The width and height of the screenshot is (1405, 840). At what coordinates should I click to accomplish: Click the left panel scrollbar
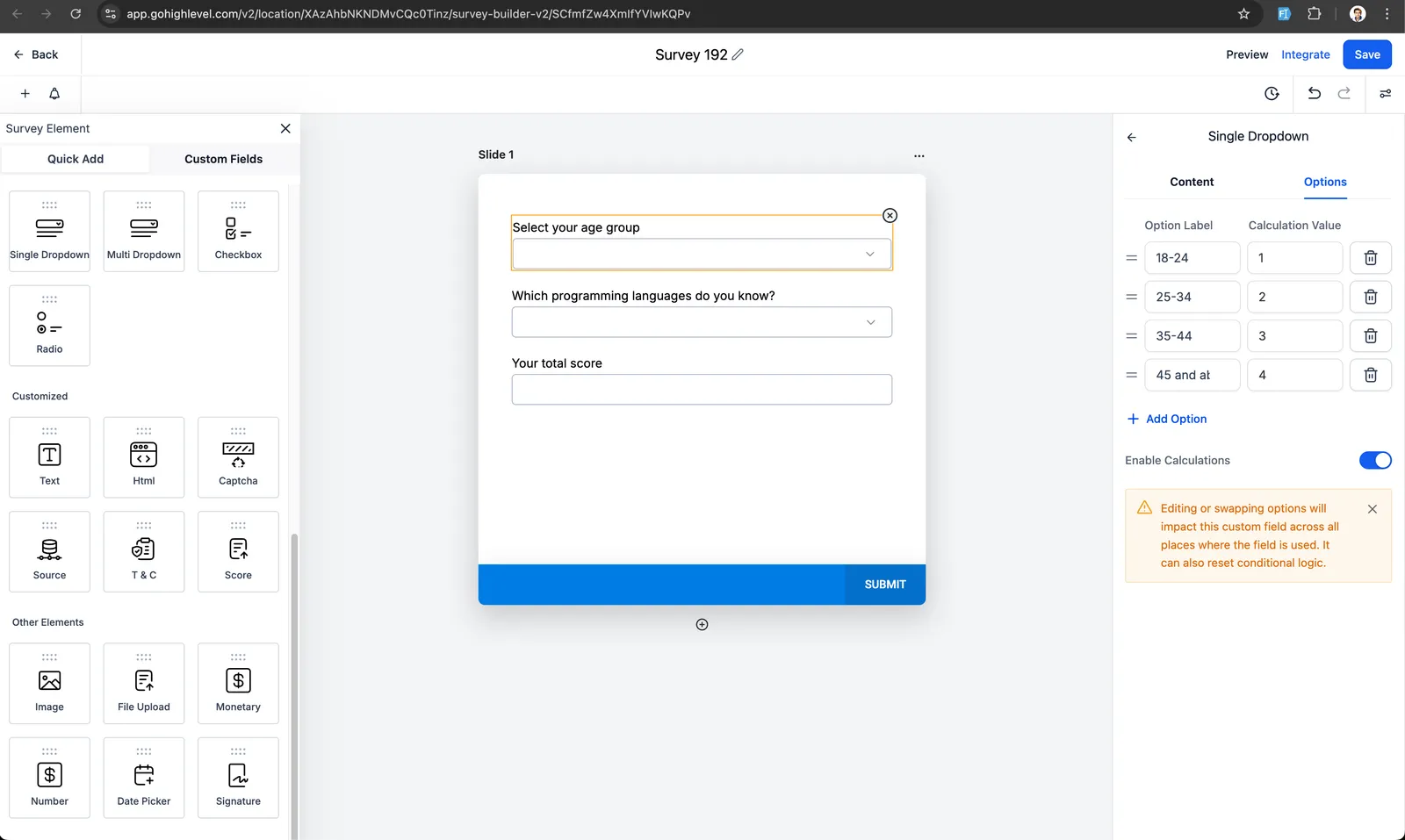click(293, 685)
